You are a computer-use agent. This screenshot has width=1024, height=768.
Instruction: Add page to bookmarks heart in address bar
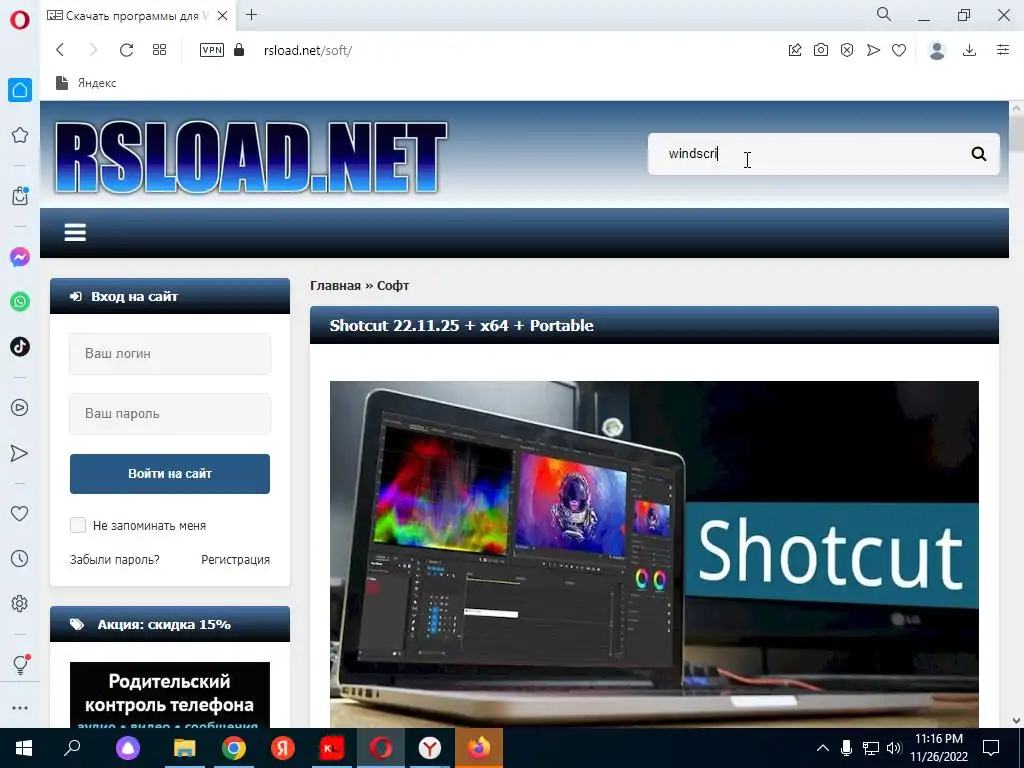[x=899, y=50]
